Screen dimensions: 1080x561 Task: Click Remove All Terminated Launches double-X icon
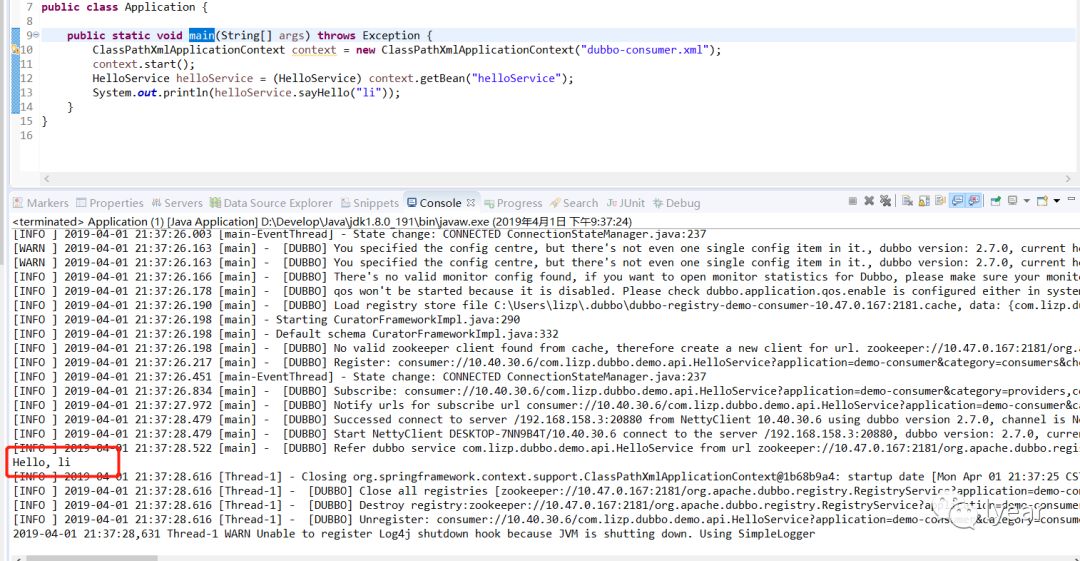[885, 201]
